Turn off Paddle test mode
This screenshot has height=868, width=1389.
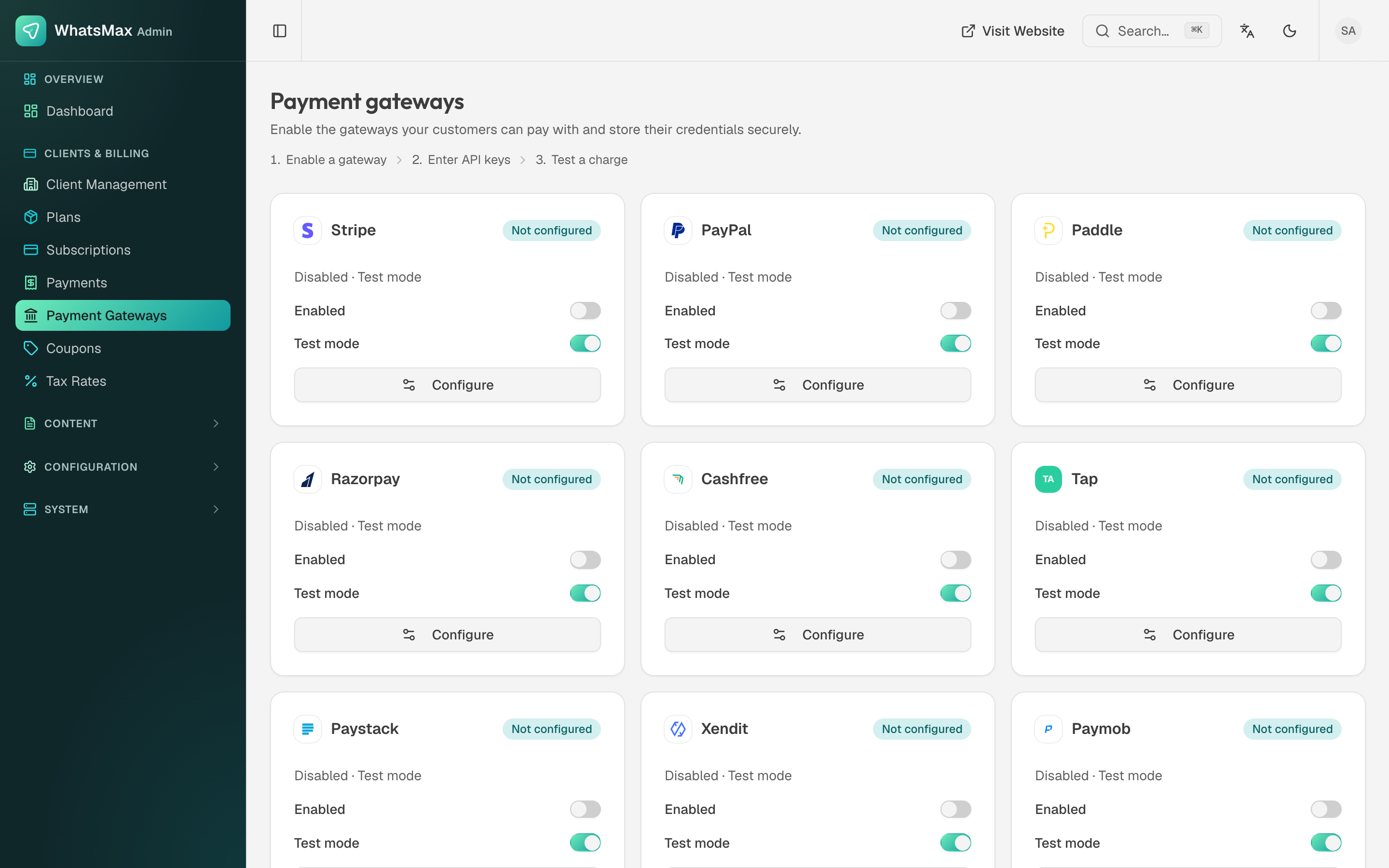point(1325,343)
